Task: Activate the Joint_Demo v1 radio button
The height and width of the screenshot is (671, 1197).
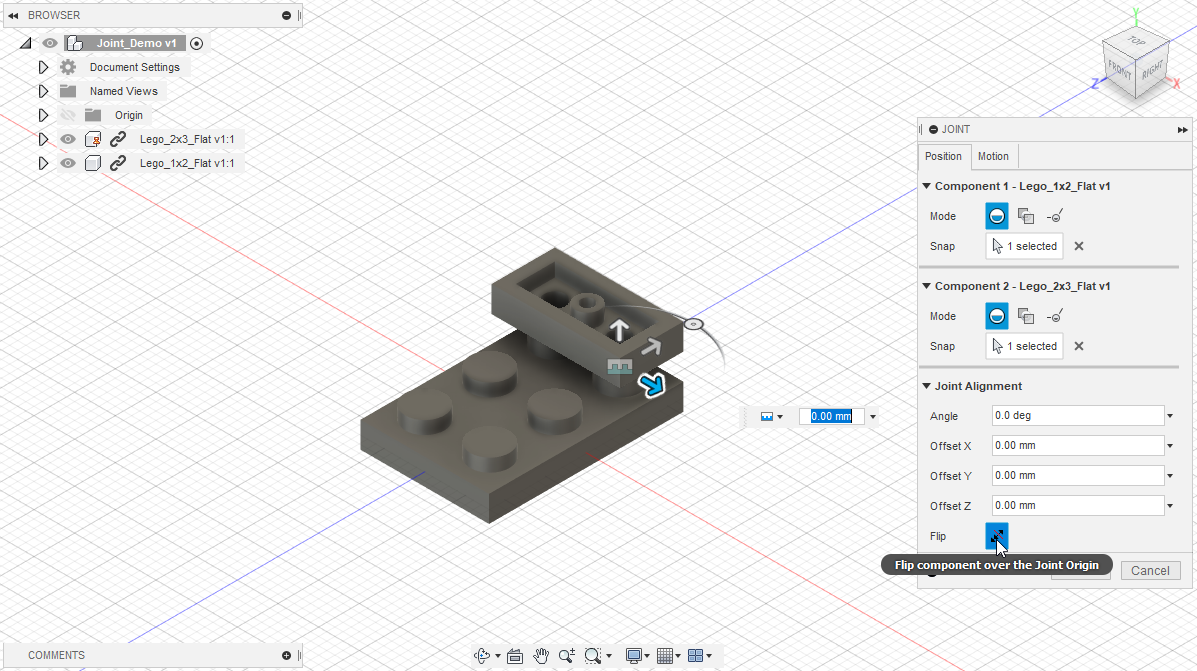Action: 196,44
